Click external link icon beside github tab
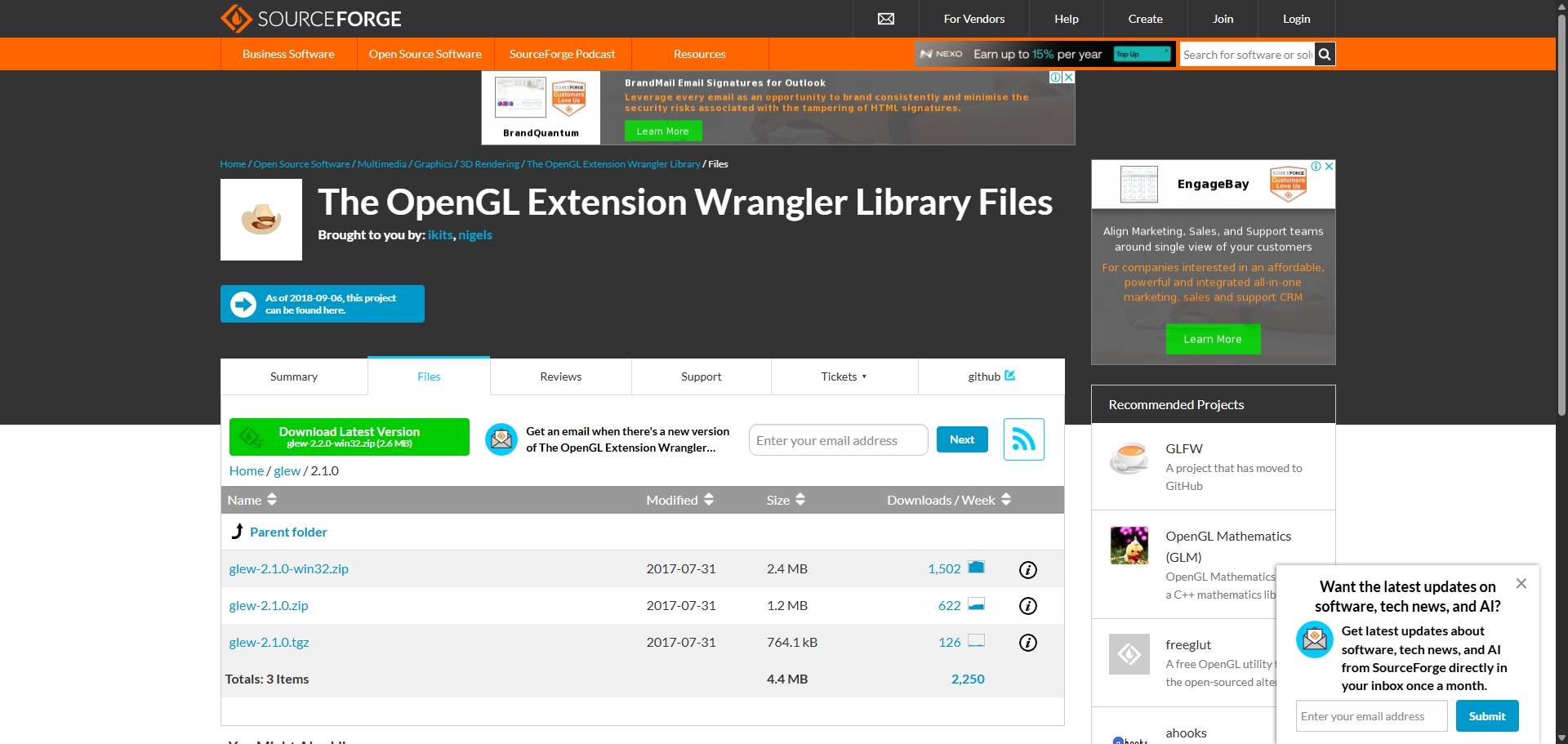 1010,376
